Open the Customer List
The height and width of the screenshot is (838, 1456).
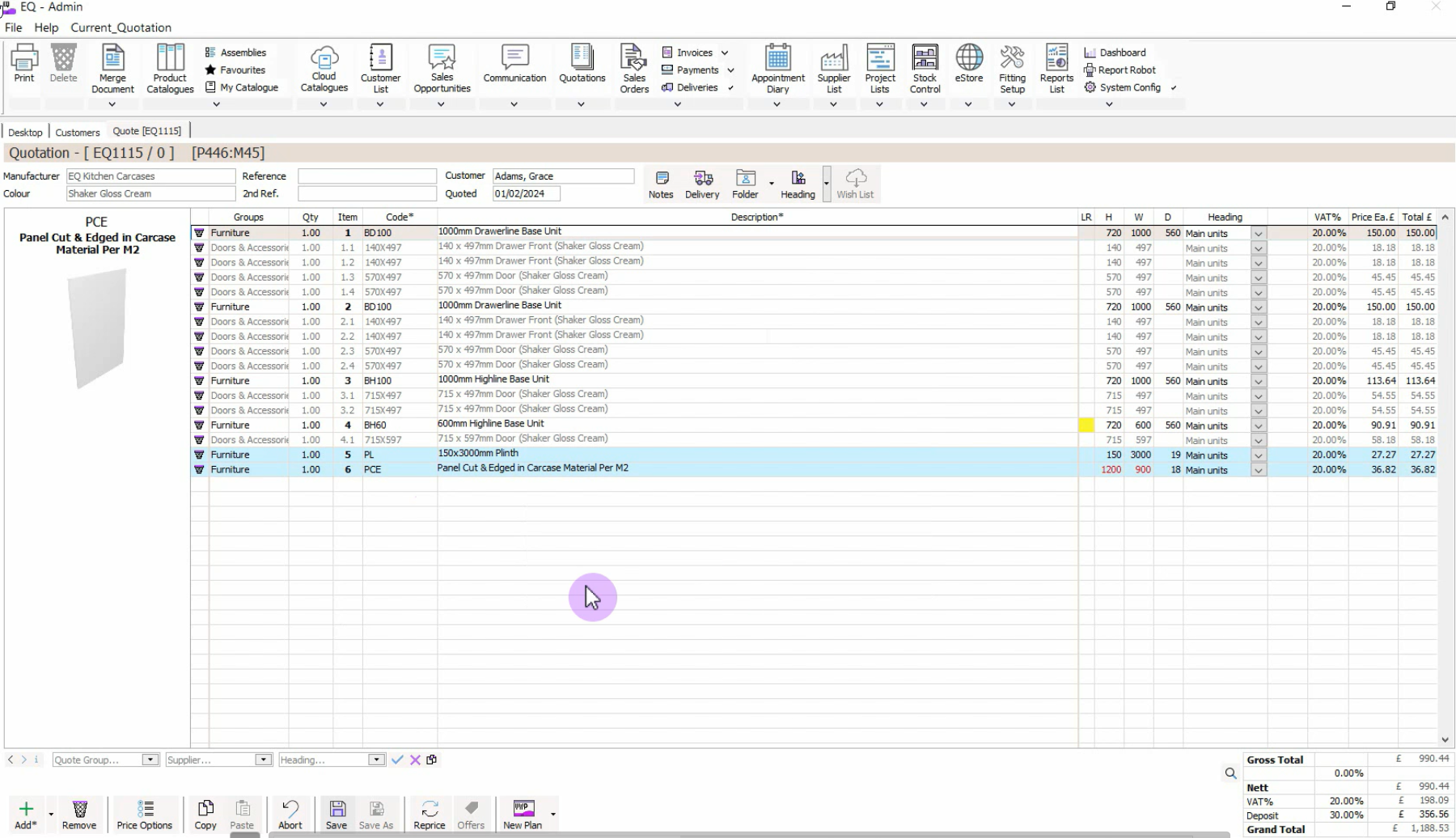[380, 69]
